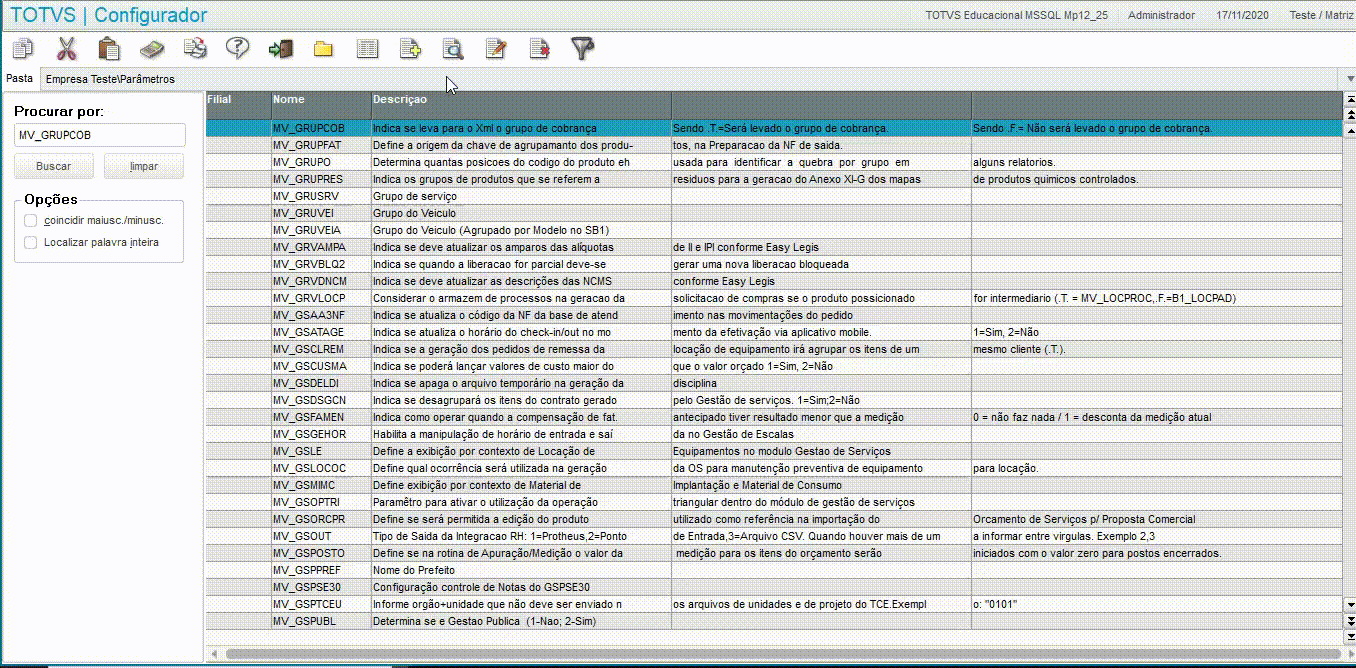Select the MV_GRVBLQ2 row
This screenshot has height=668, width=1356.
[x=773, y=264]
